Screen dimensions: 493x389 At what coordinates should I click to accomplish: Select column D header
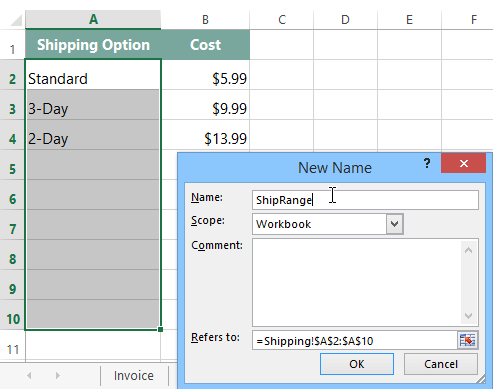pyautogui.click(x=345, y=20)
